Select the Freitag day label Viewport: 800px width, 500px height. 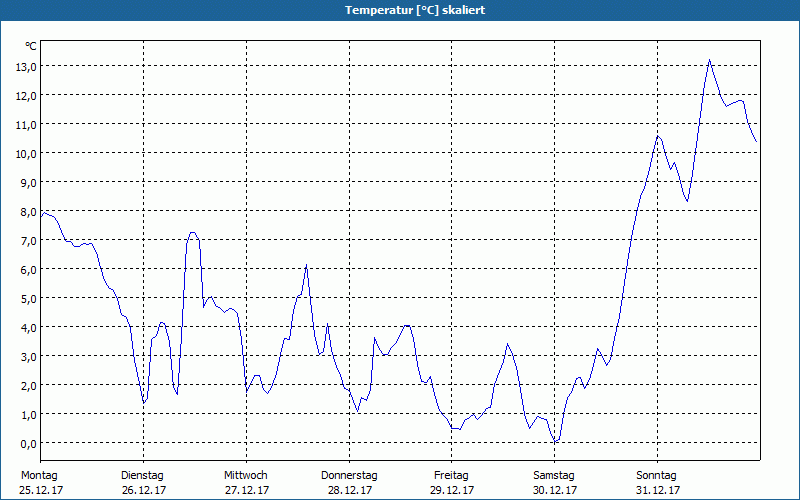[451, 476]
